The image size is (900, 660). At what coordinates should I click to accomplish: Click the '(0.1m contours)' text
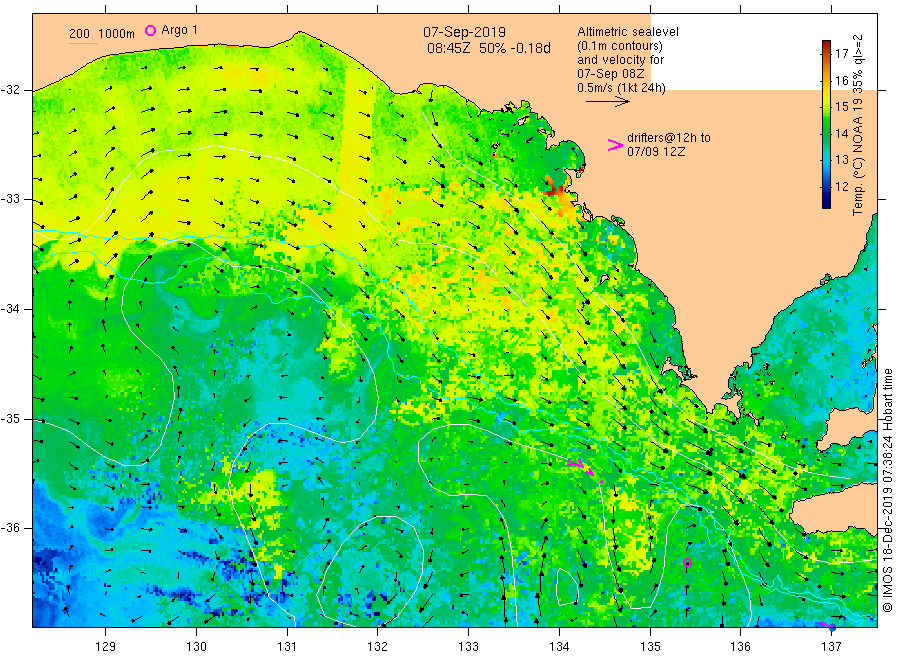pos(619,46)
